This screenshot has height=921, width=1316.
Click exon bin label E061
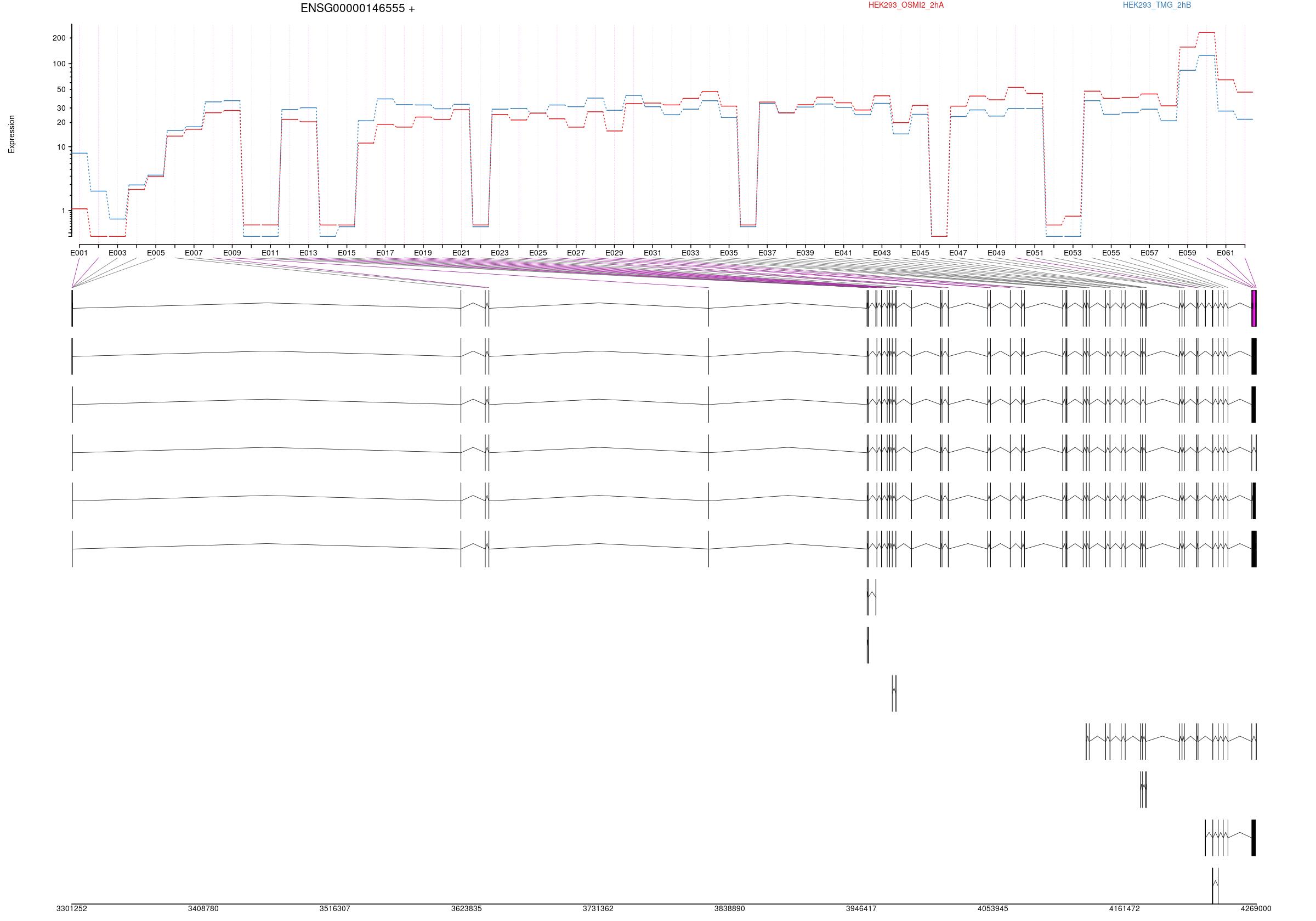[x=1226, y=253]
